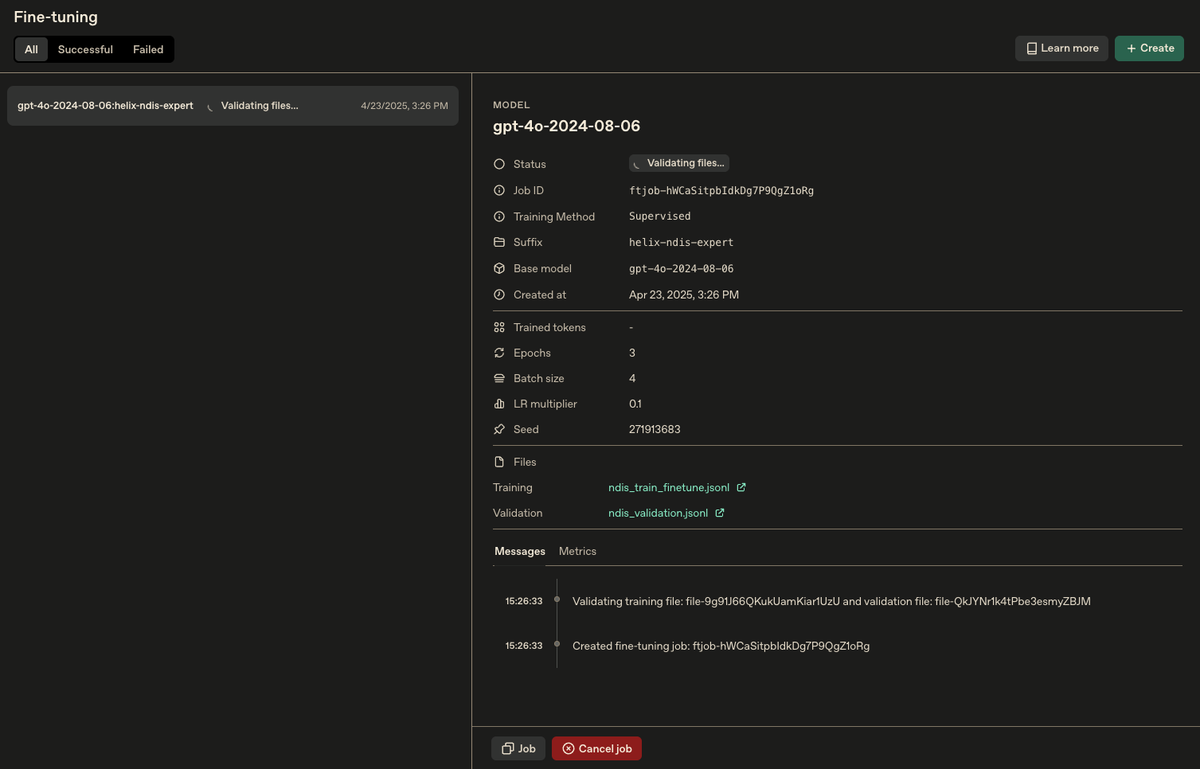Click the LR multiplier chart icon
The width and height of the screenshot is (1200, 769).
point(499,404)
